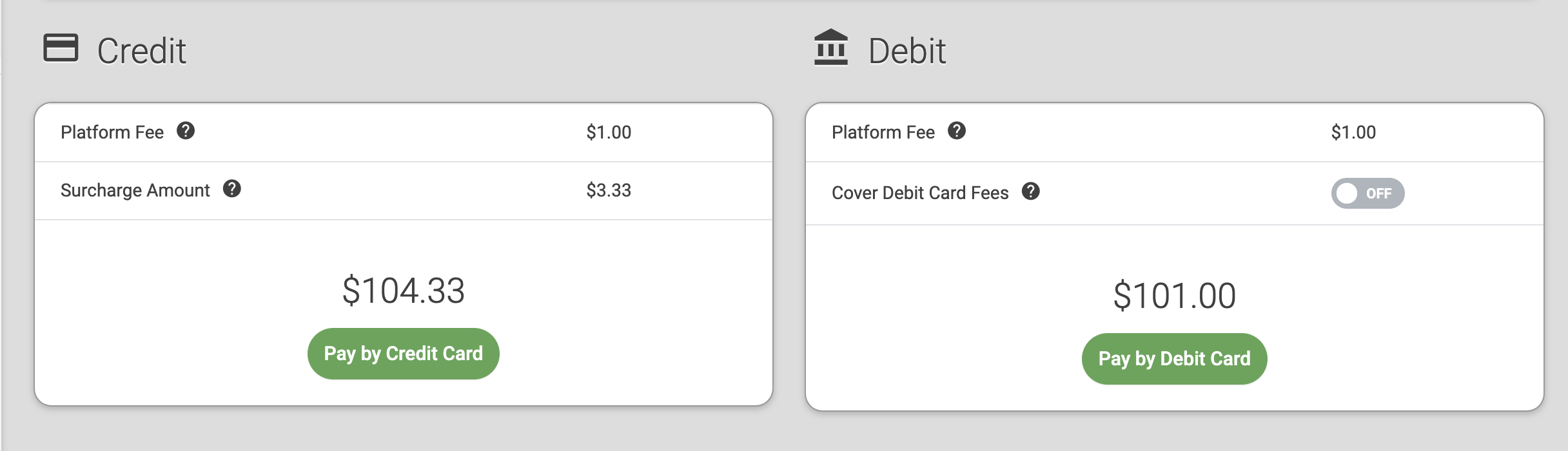Click the Pay by Credit Card button

(x=404, y=354)
